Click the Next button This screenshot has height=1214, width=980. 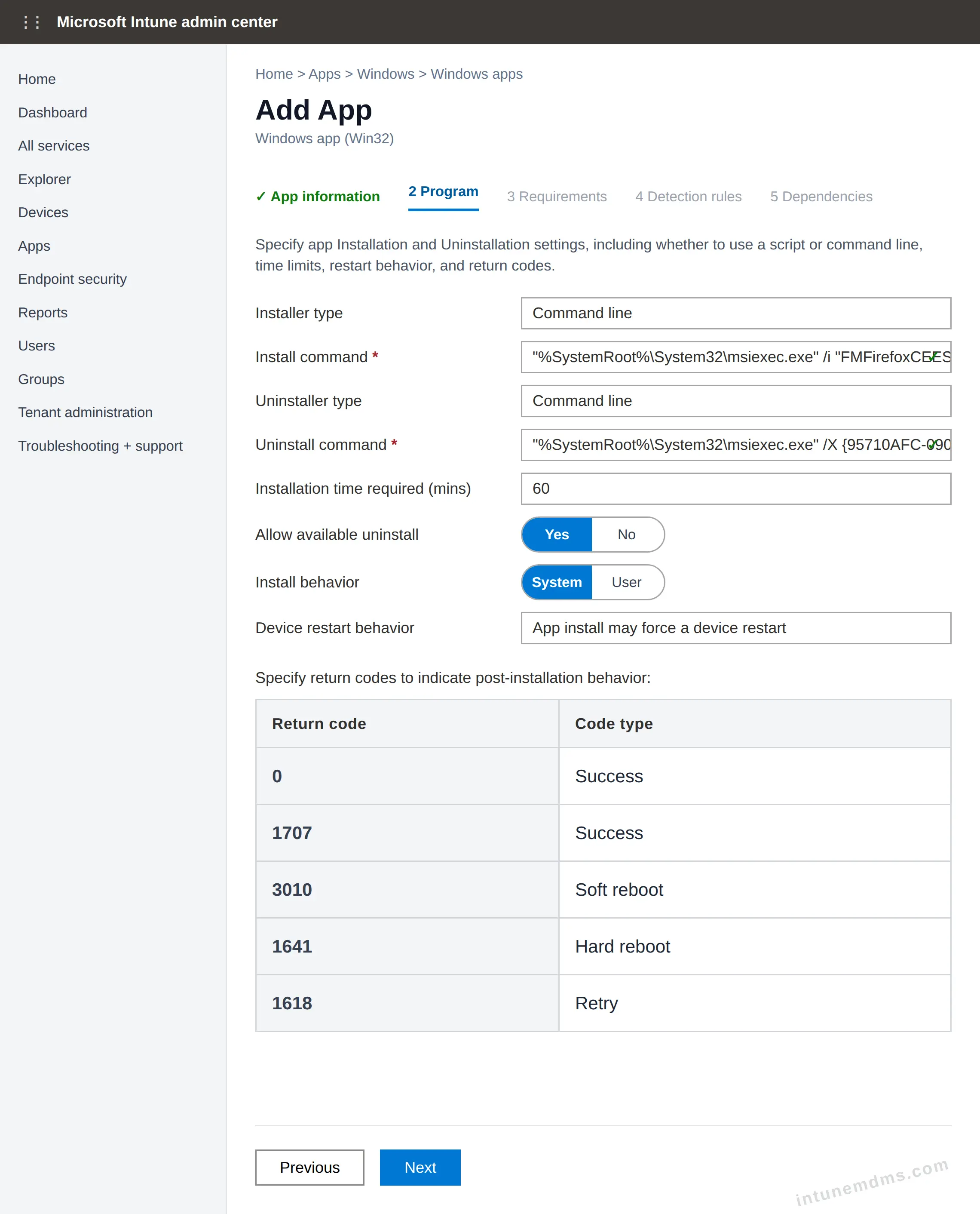(x=420, y=1167)
